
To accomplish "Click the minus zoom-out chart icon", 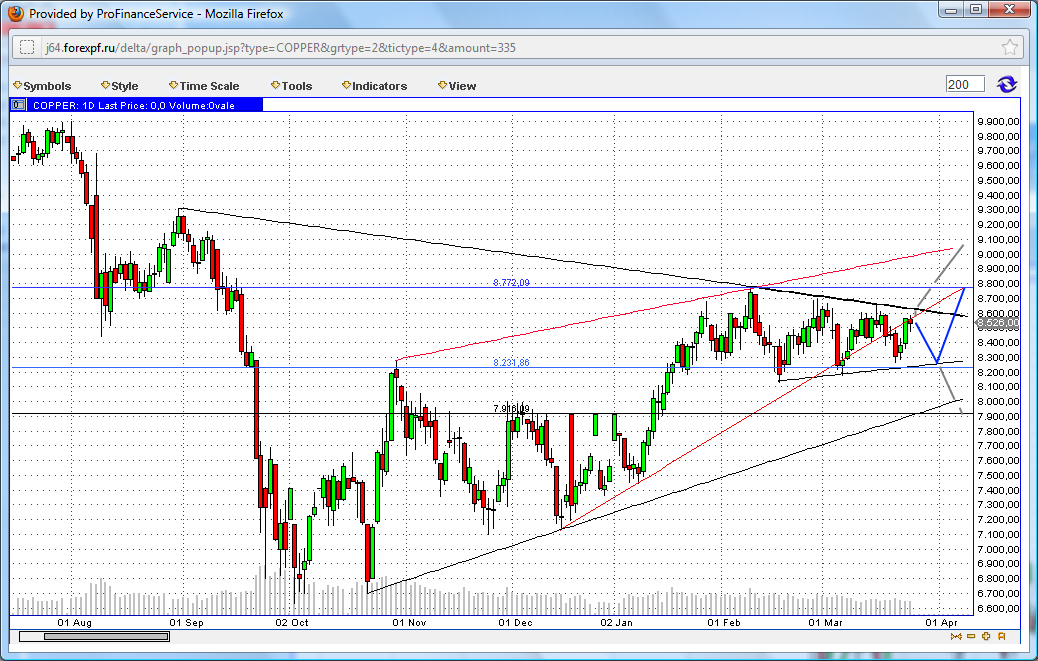I will (x=970, y=637).
